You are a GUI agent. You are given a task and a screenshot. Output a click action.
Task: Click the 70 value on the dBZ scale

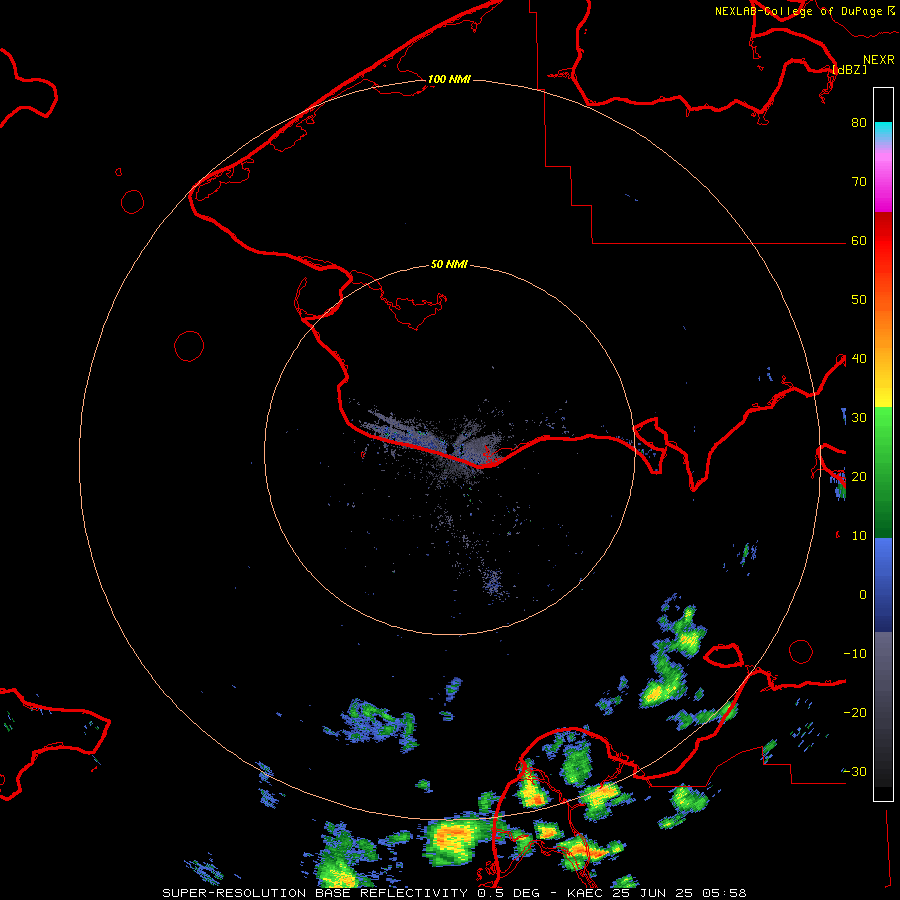[x=859, y=181]
